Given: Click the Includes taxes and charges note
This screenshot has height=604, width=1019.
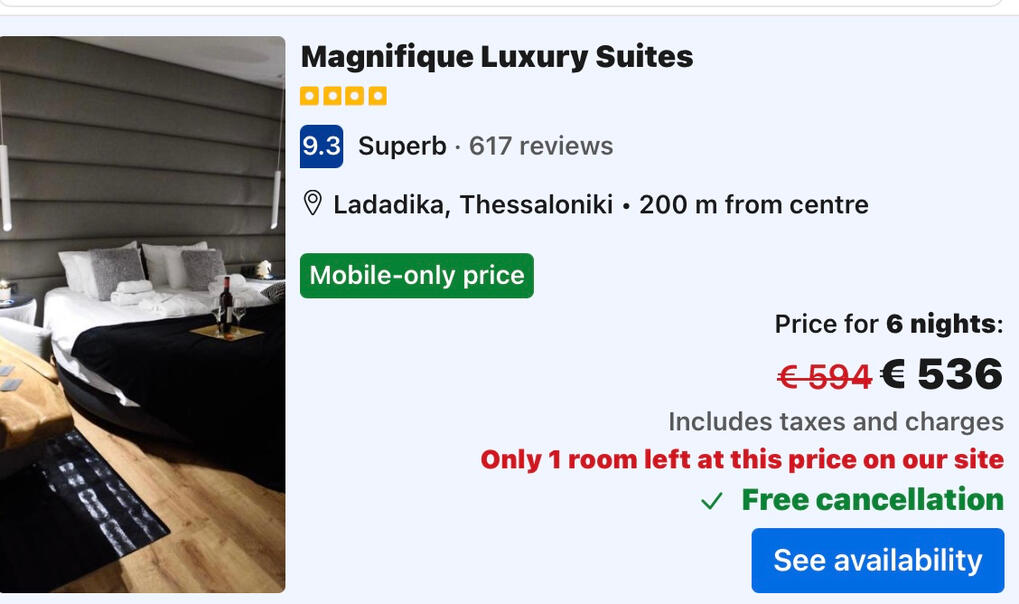Looking at the screenshot, I should click(x=835, y=422).
